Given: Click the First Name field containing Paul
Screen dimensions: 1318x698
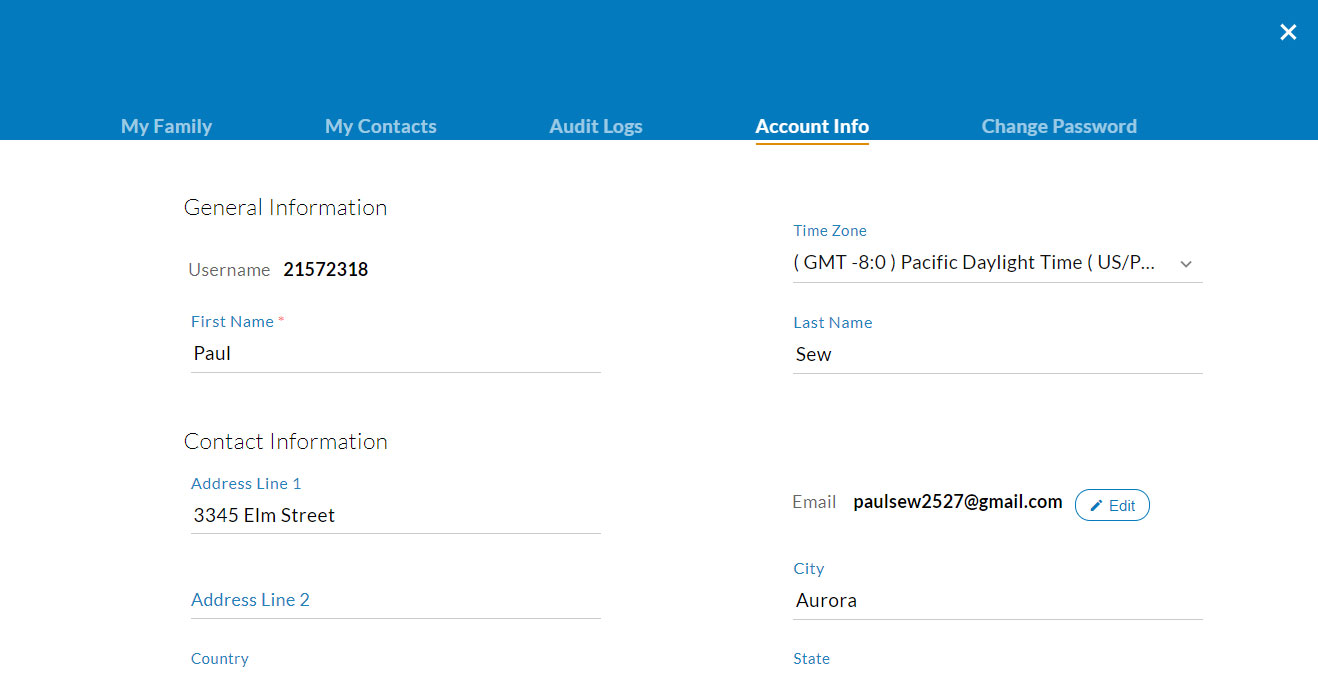Looking at the screenshot, I should (x=395, y=353).
